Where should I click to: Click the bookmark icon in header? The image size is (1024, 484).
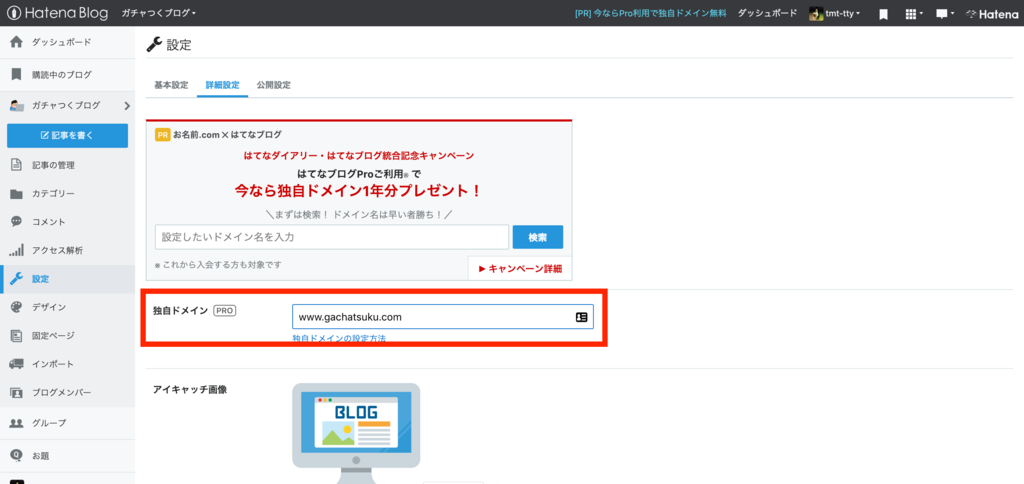point(883,13)
